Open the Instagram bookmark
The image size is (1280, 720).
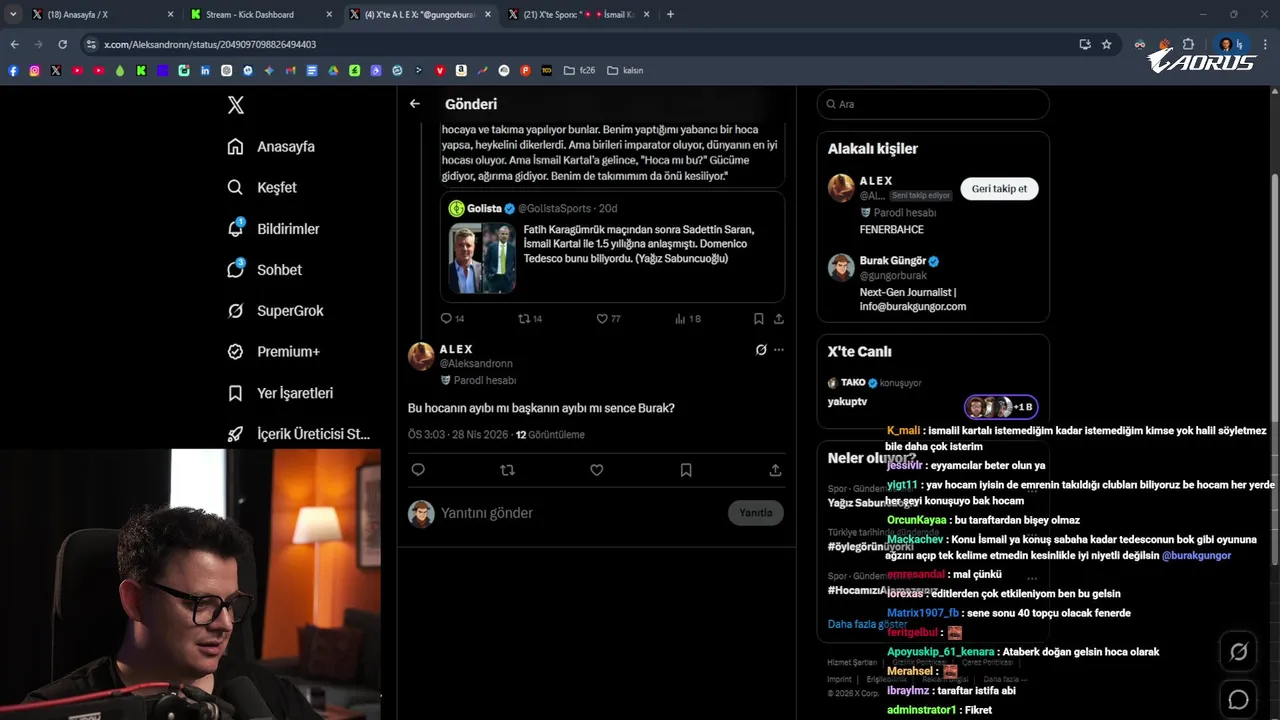tap(34, 70)
